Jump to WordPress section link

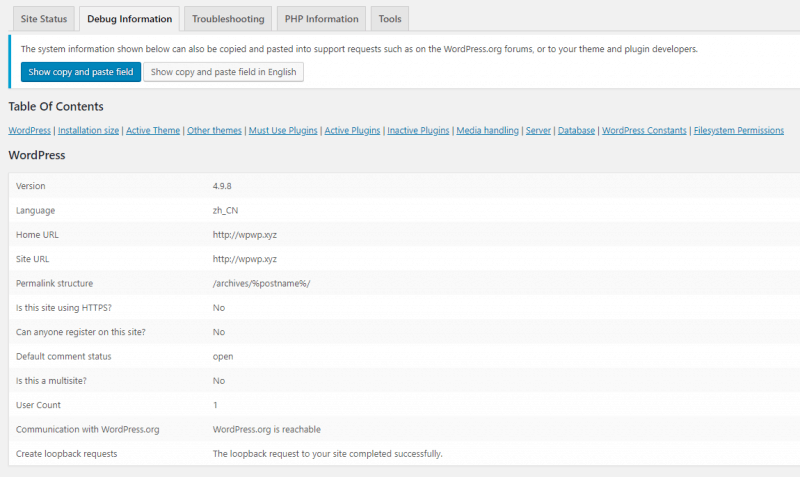29,131
